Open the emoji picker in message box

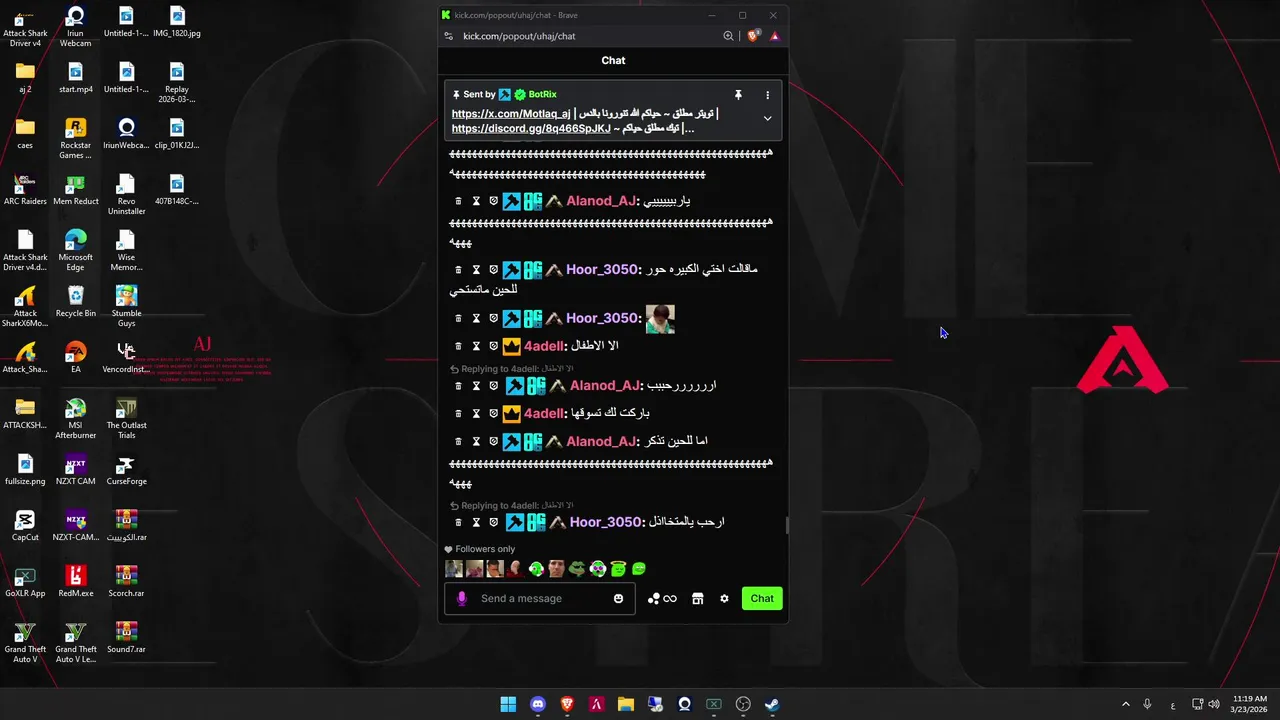pos(618,599)
